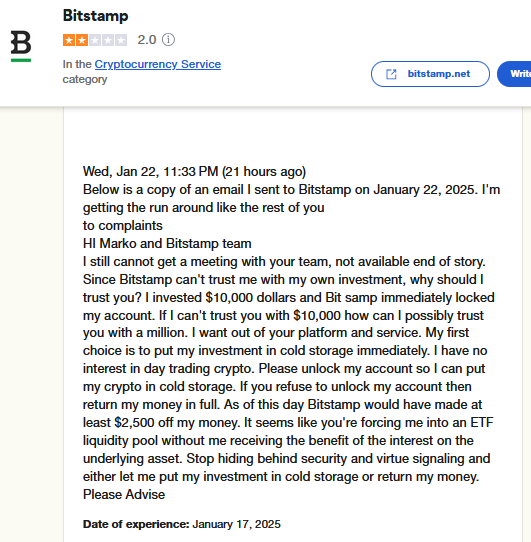The image size is (531, 542).
Task: Select the third gray rating star
Action: coord(95,40)
